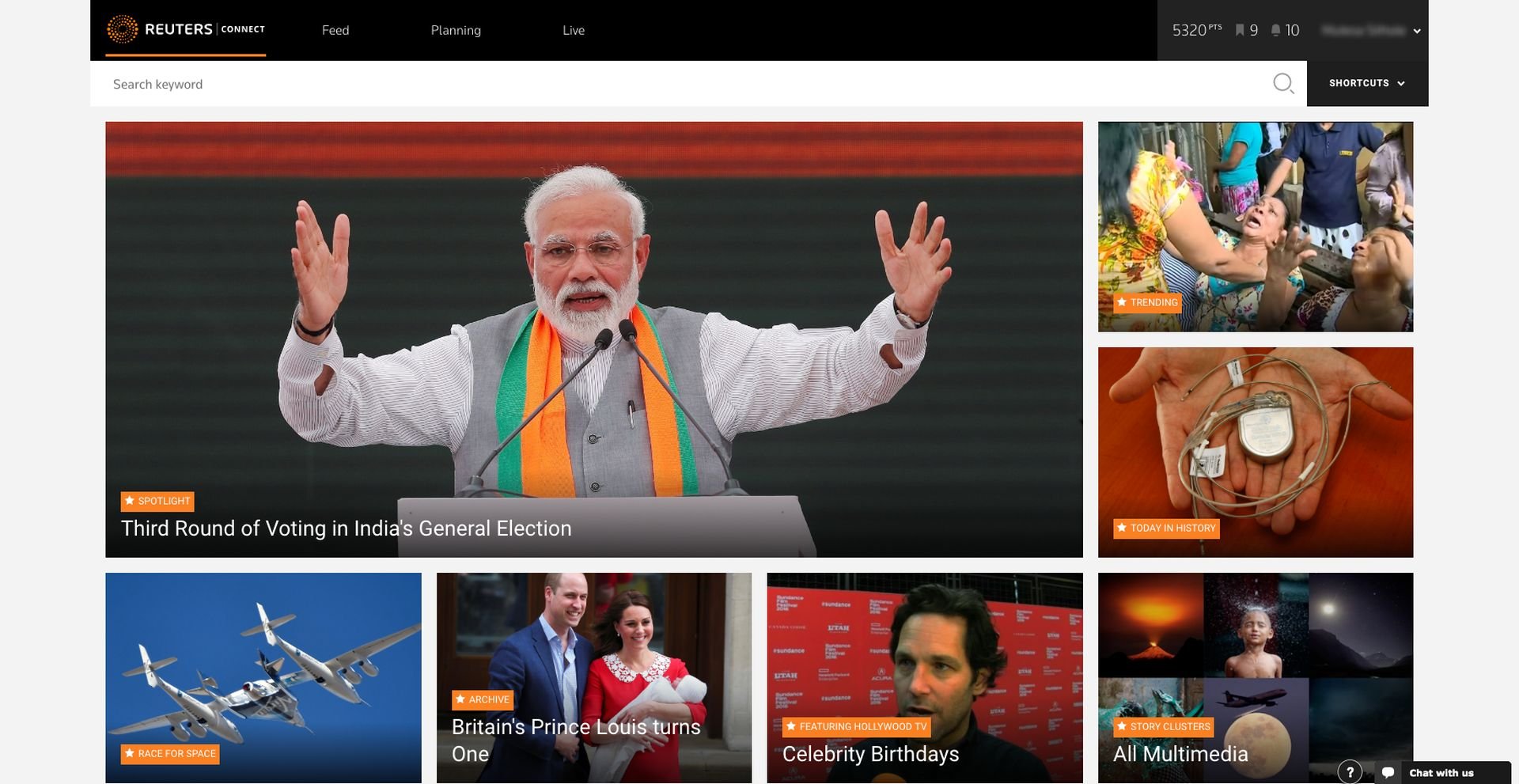Click the Reuters Connect logo
1519x784 pixels.
186,30
